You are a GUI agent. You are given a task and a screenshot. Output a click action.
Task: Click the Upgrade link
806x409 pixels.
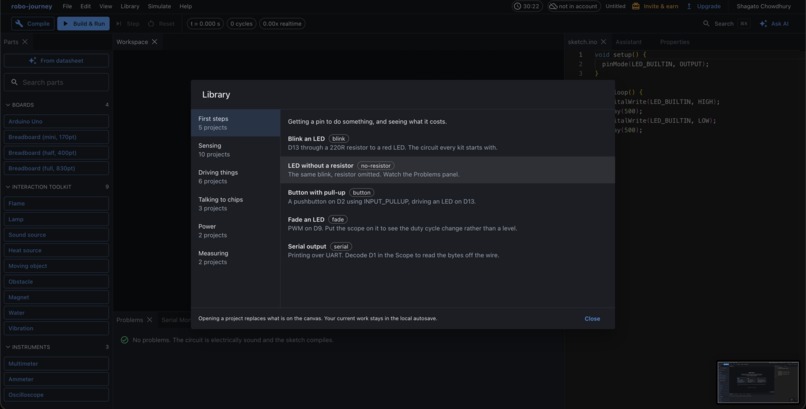coord(704,6)
